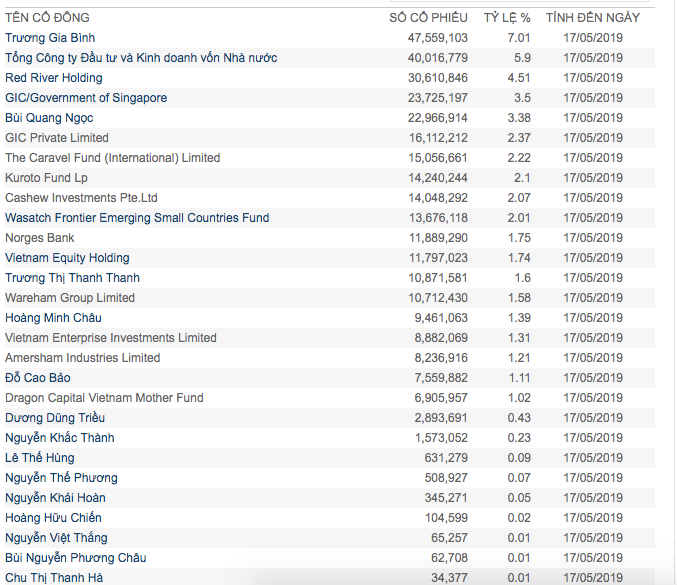Click the TÍNH ĐẾN NGÀY column header
The width and height of the screenshot is (677, 585).
pyautogui.click(x=593, y=18)
